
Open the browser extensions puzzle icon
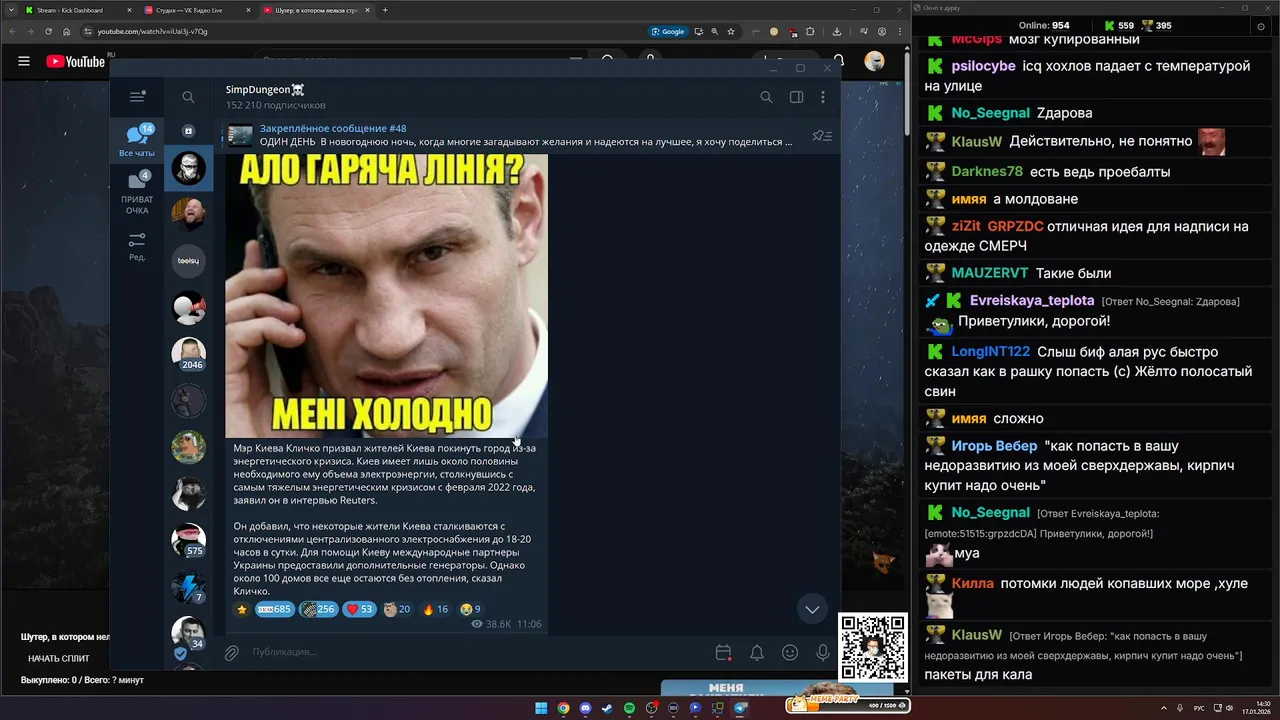click(810, 31)
